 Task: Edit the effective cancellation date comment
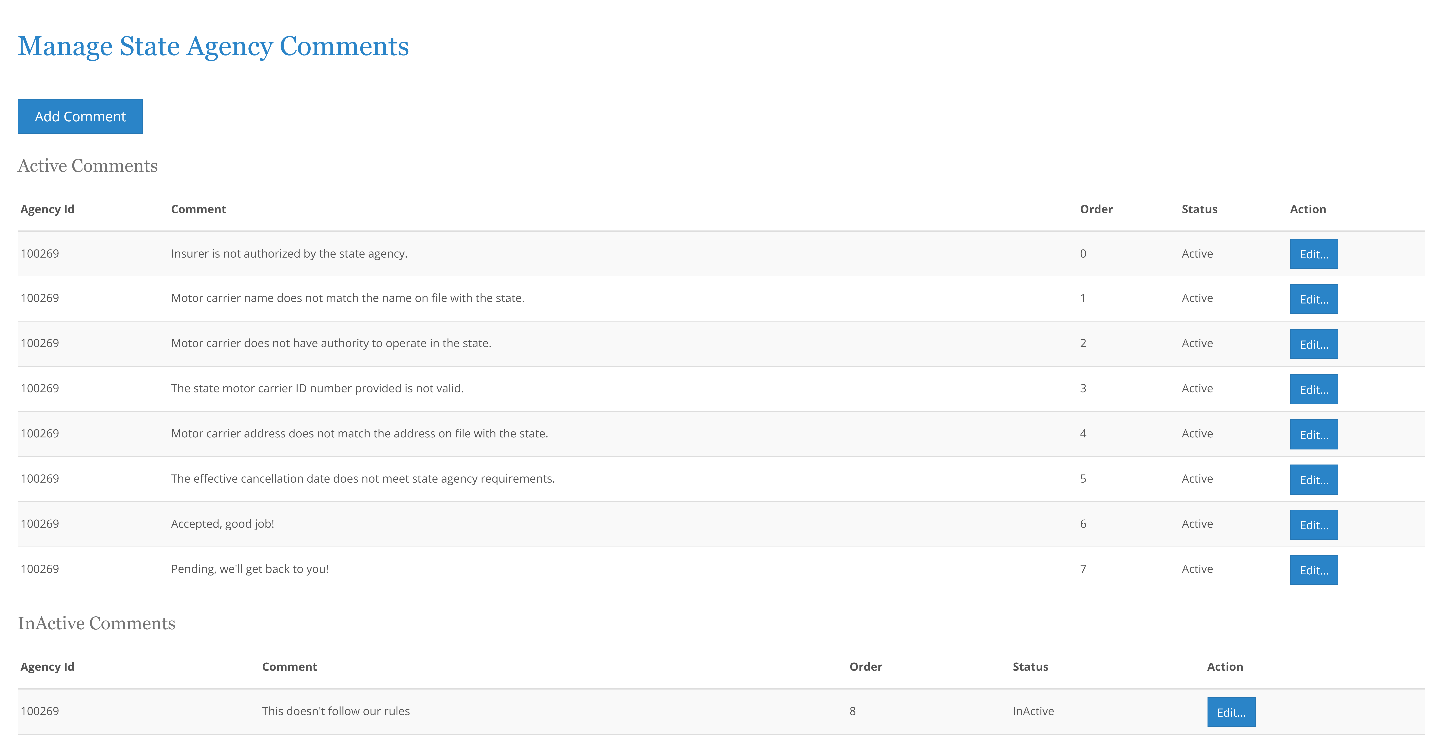point(1313,478)
